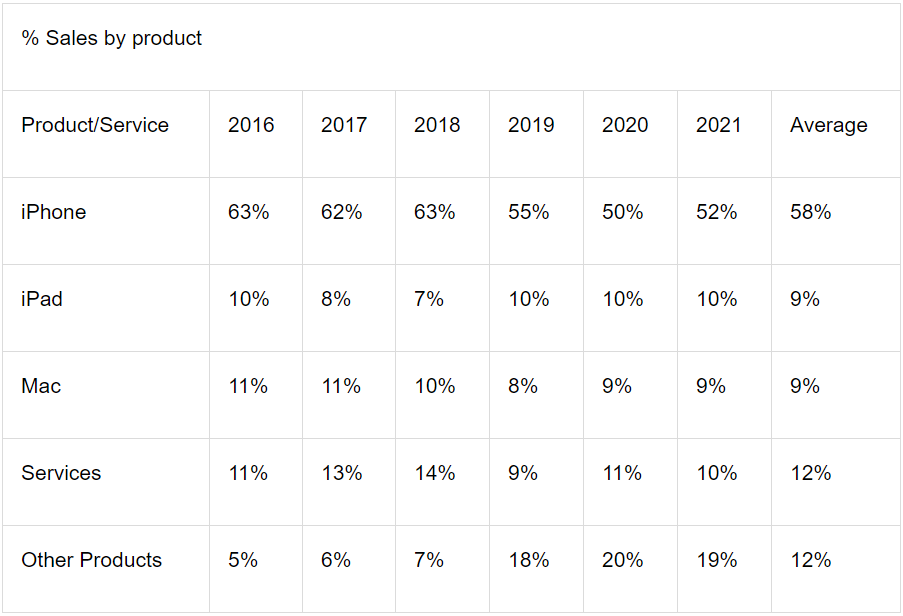Select the Average column header
The width and height of the screenshot is (903, 616).
(x=828, y=125)
